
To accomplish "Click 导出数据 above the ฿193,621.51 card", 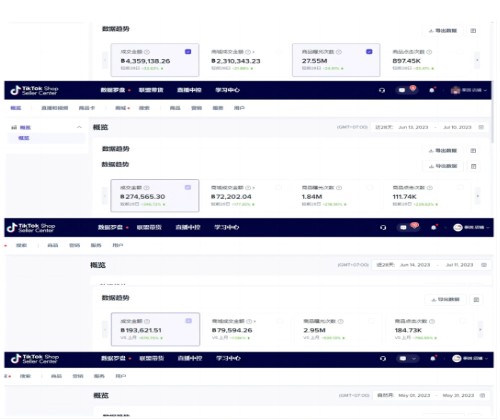I will [x=446, y=299].
